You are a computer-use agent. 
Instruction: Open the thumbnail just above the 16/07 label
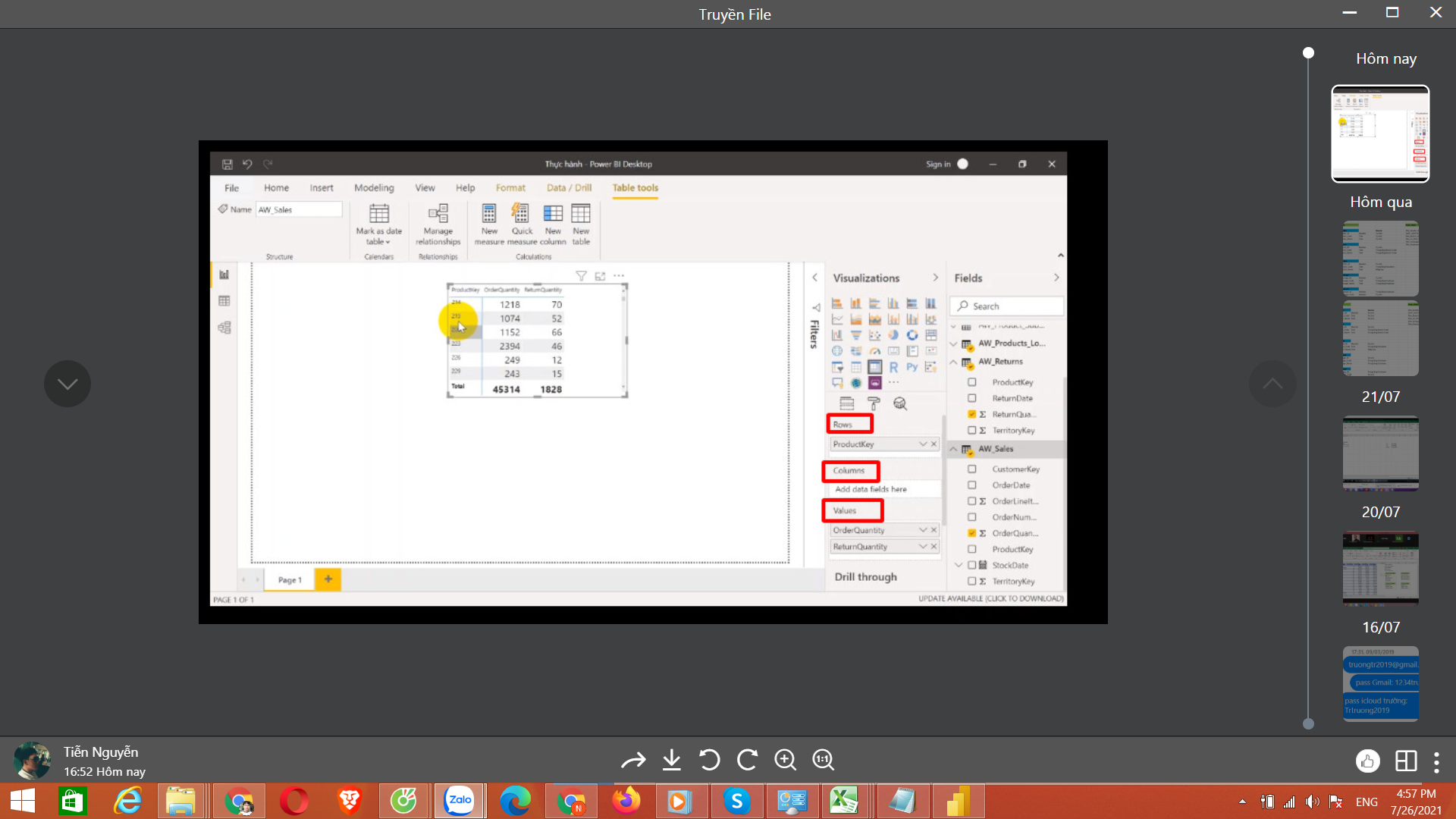pos(1380,569)
